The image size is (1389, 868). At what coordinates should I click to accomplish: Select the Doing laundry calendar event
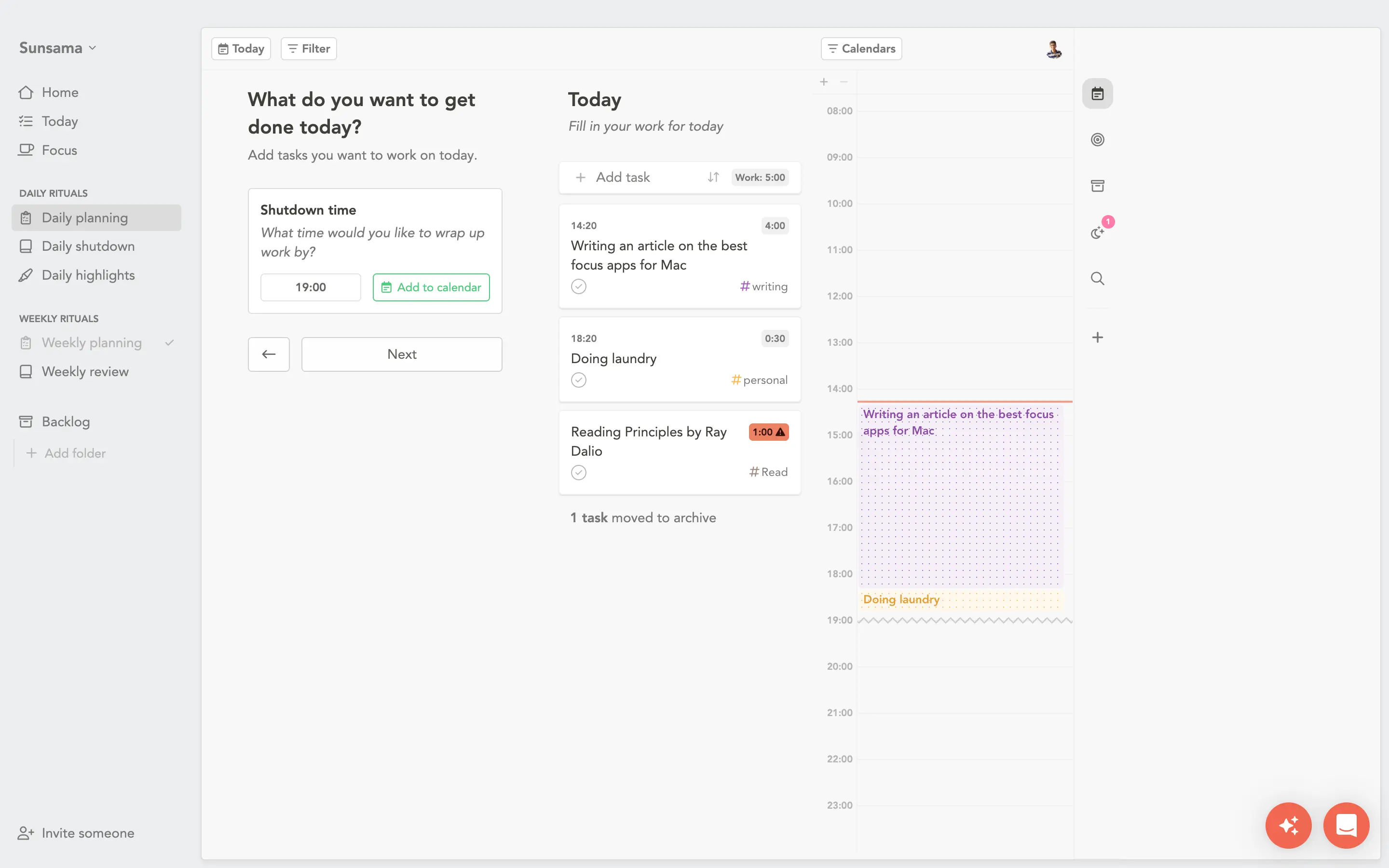click(961, 600)
